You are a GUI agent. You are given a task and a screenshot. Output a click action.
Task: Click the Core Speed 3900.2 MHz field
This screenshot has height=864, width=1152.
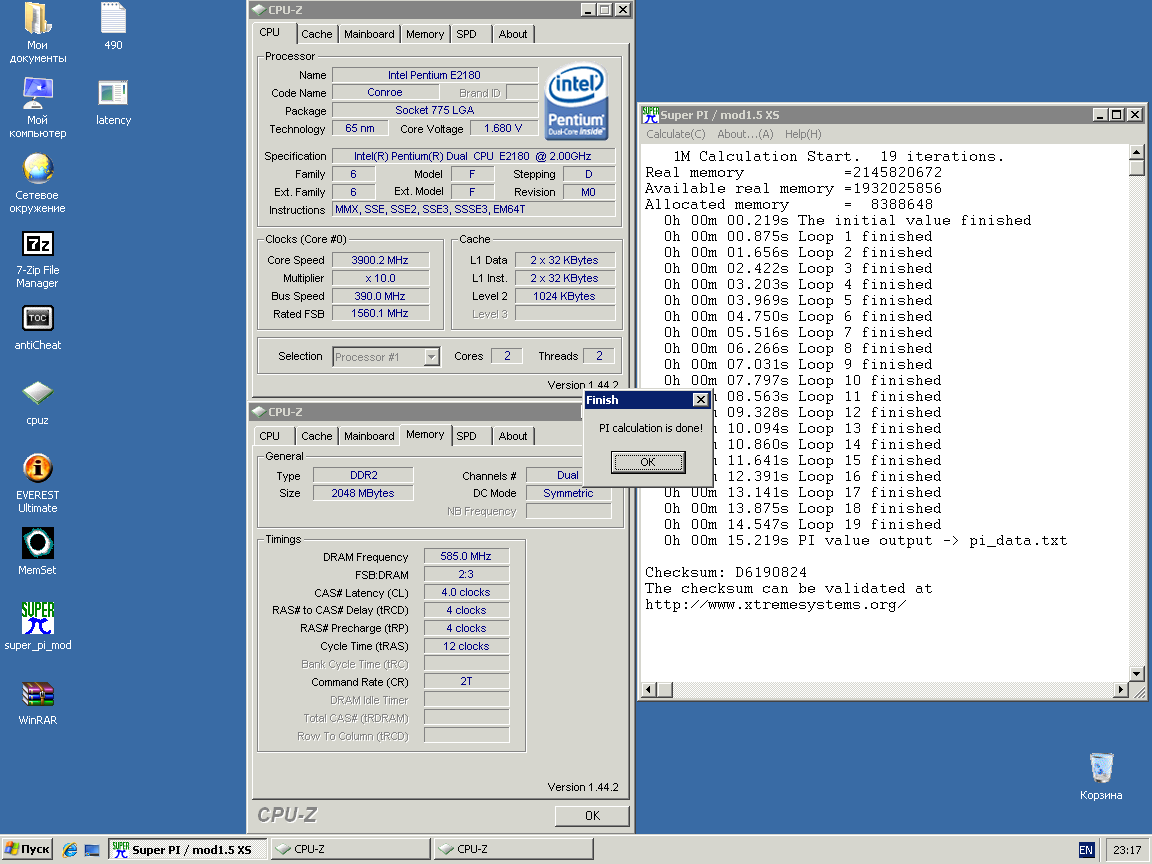pyautogui.click(x=380, y=260)
